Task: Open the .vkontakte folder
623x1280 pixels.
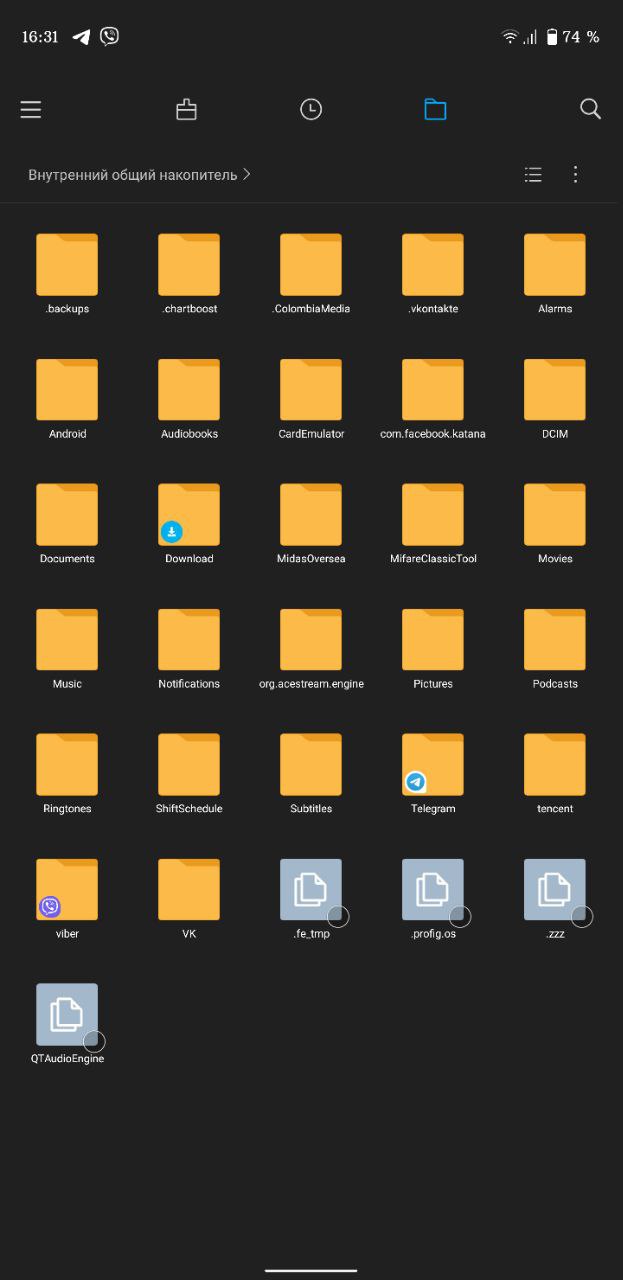Action: point(433,265)
